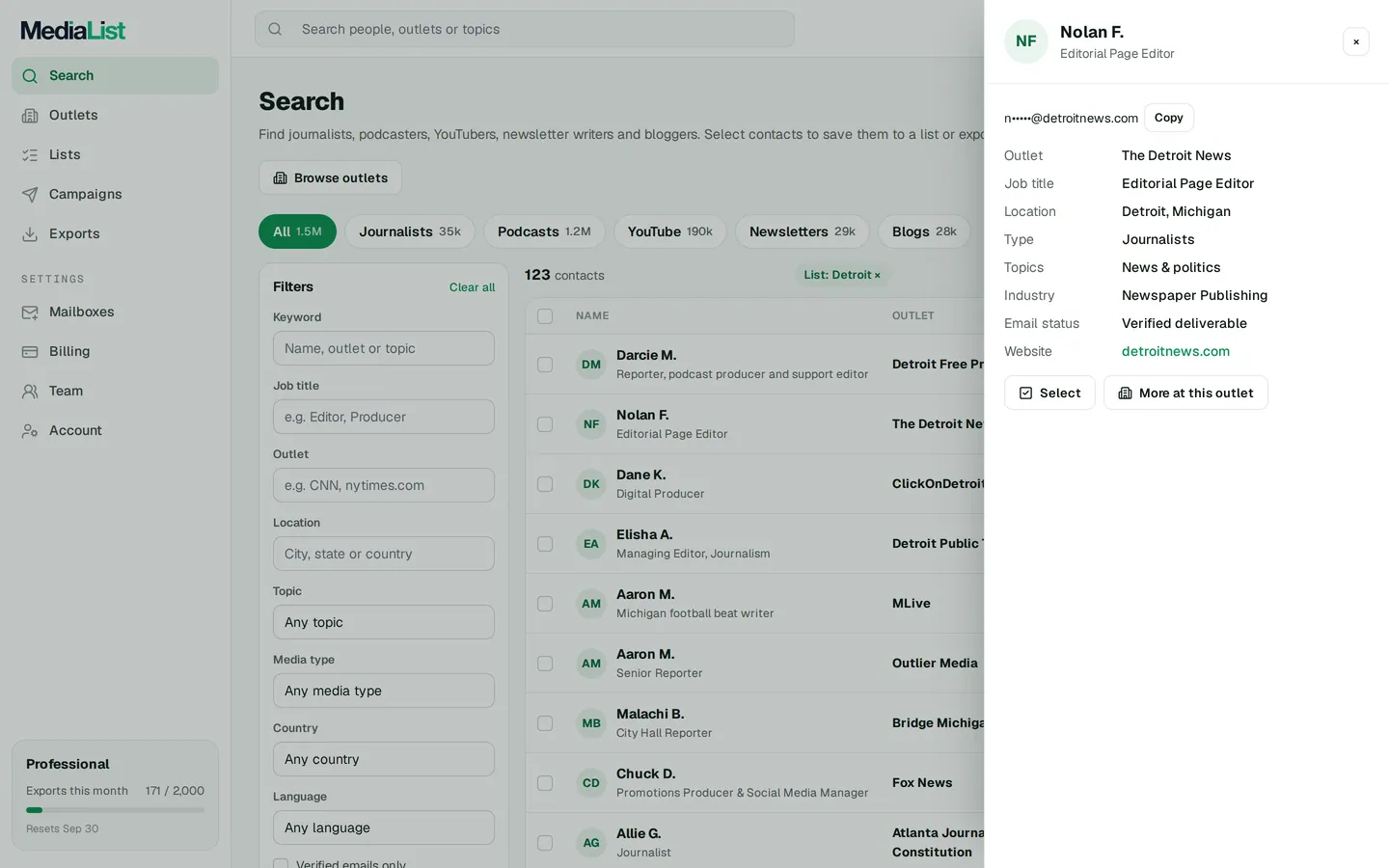Click the DM avatar for Darcie M.
Image resolution: width=1389 pixels, height=868 pixels.
pyautogui.click(x=591, y=365)
